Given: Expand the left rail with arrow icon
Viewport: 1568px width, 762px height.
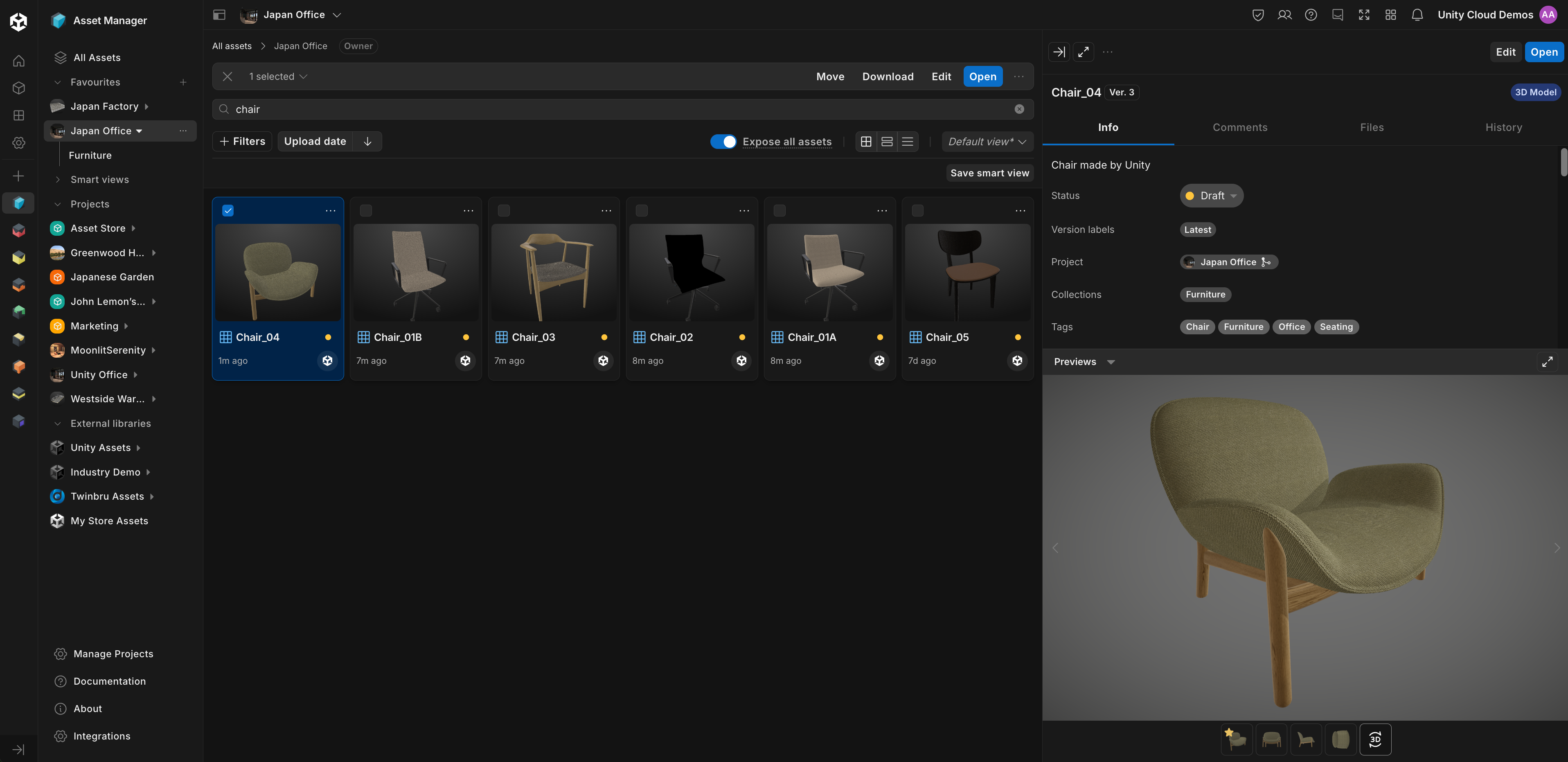Looking at the screenshot, I should pyautogui.click(x=19, y=749).
